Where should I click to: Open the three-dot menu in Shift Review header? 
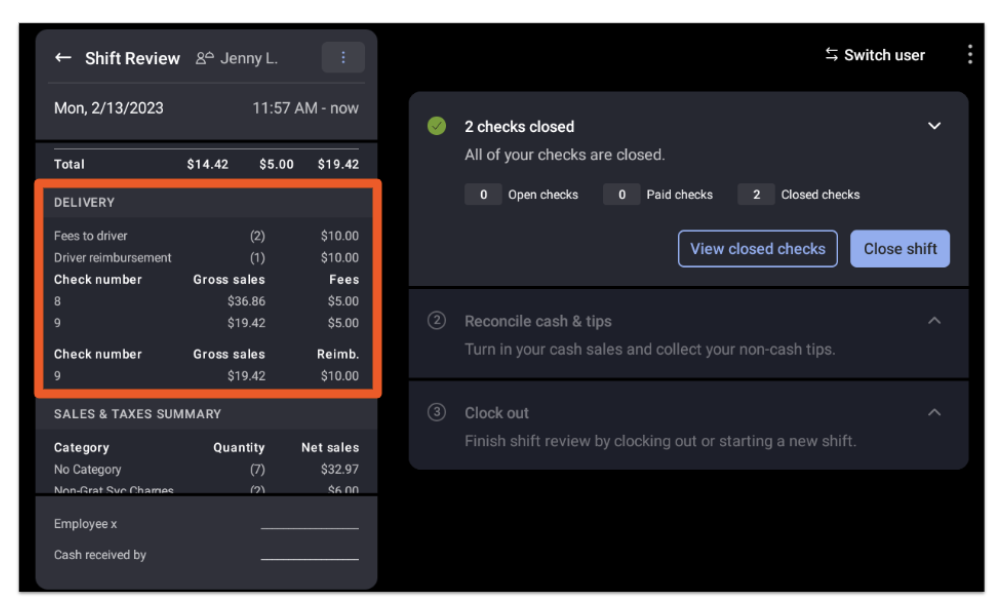click(x=343, y=58)
